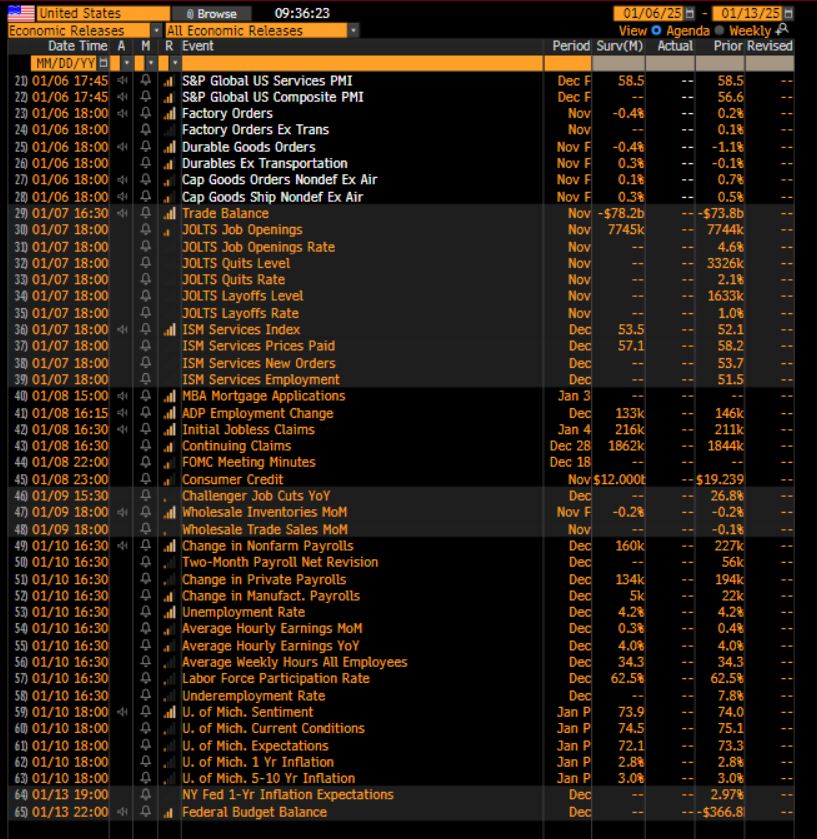Image resolution: width=817 pixels, height=839 pixels.
Task: Click relevance bars icon for Consumer Credit
Action: point(169,480)
